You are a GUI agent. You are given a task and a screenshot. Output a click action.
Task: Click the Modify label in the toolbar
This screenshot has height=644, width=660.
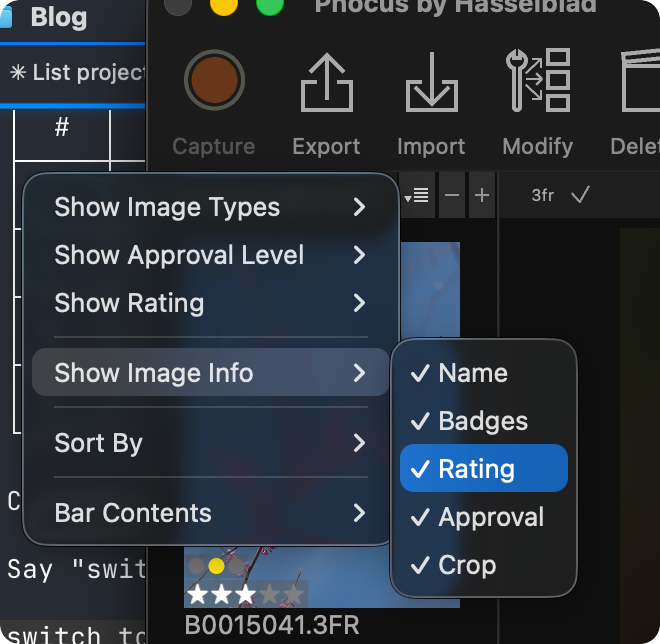[538, 147]
